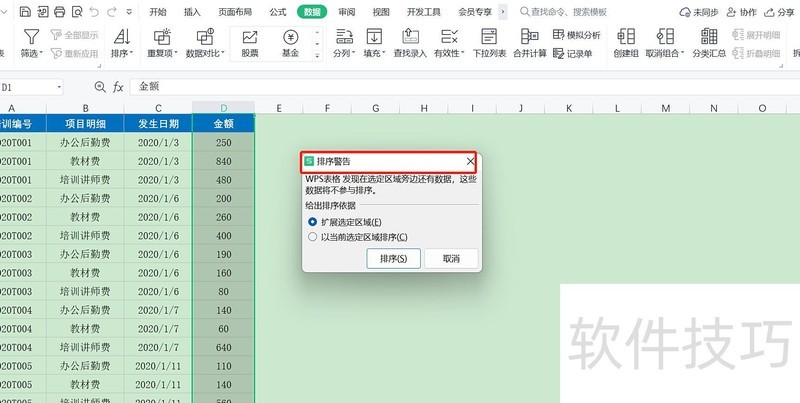The width and height of the screenshot is (800, 403).
Task: Select 扩展选定区域 radio option
Action: tap(313, 222)
